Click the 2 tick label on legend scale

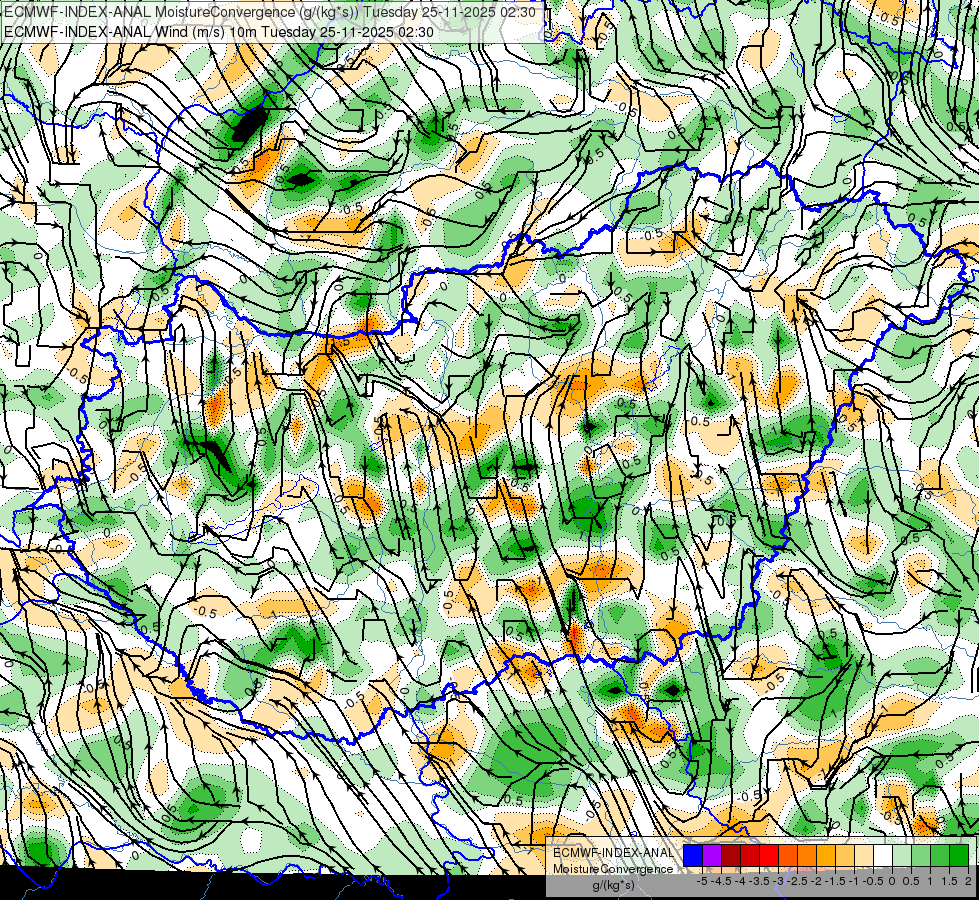coord(967,881)
